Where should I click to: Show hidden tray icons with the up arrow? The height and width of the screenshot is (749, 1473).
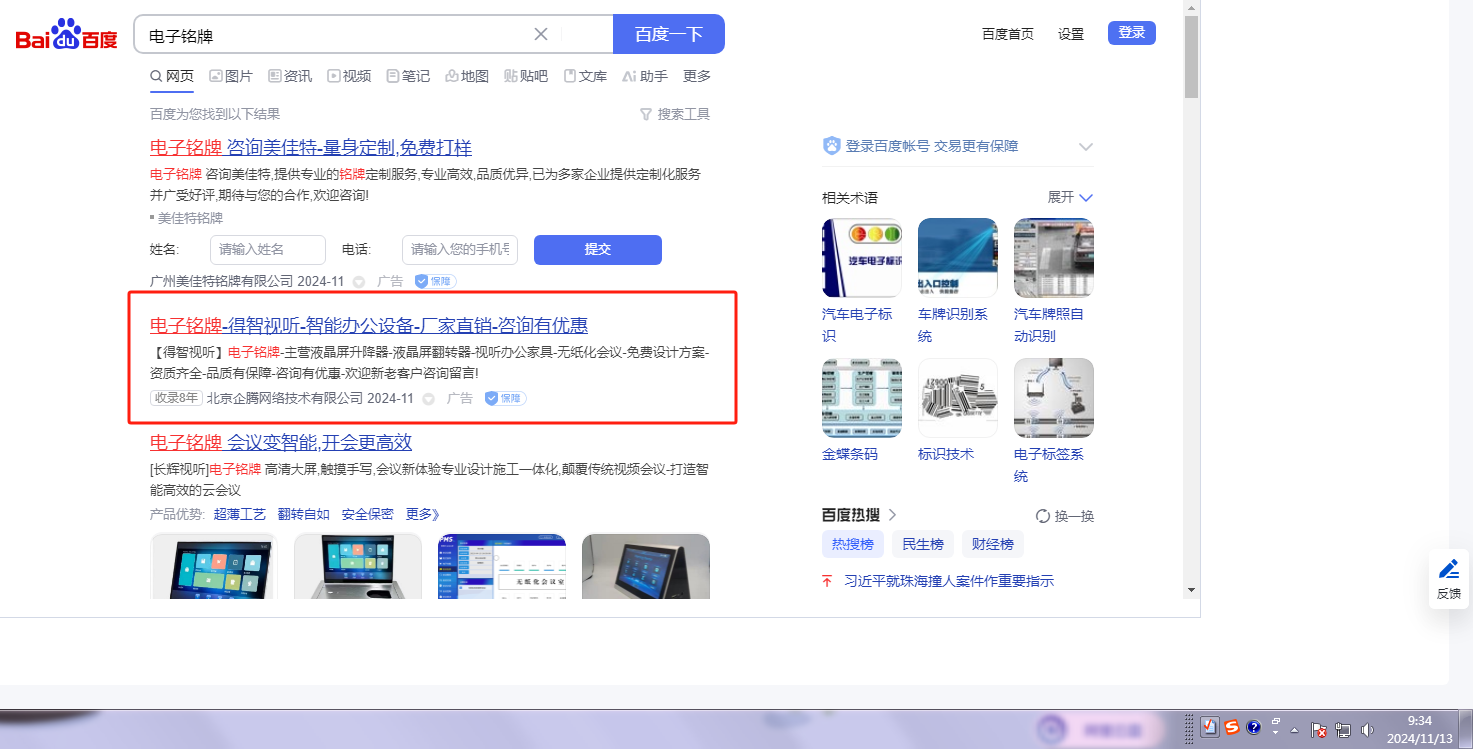pos(1295,729)
